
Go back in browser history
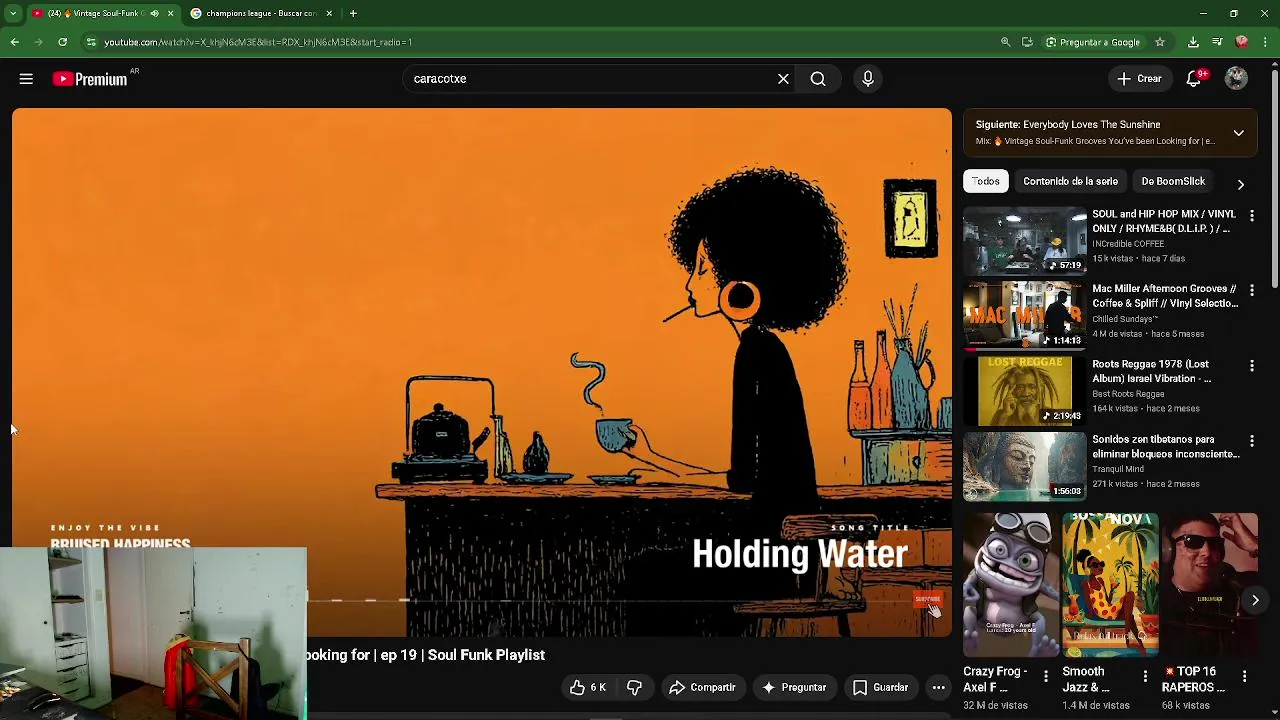[x=14, y=42]
